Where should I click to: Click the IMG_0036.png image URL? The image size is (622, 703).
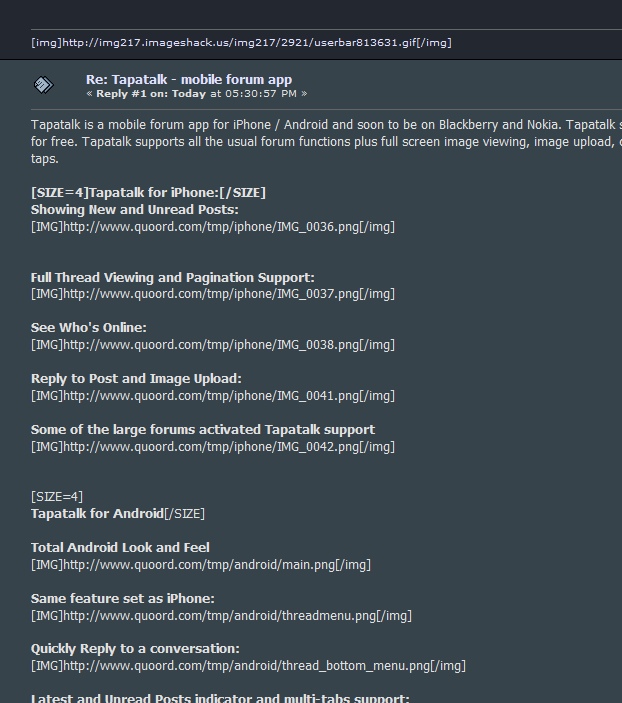(213, 227)
